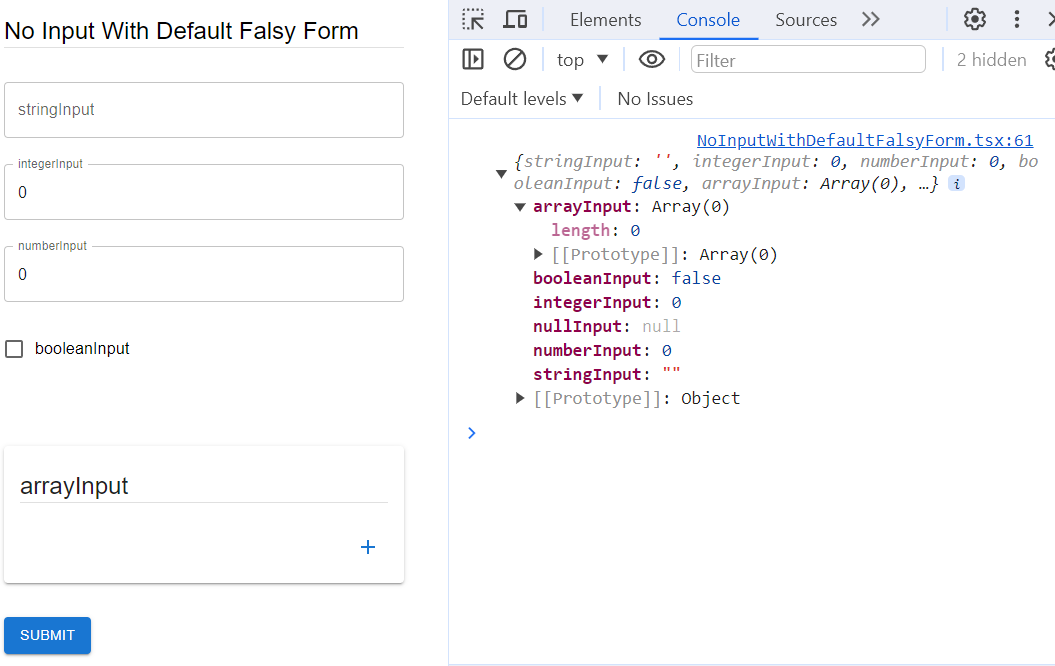The width and height of the screenshot is (1055, 666).
Task: Open the Default levels dropdown
Action: coord(521,99)
